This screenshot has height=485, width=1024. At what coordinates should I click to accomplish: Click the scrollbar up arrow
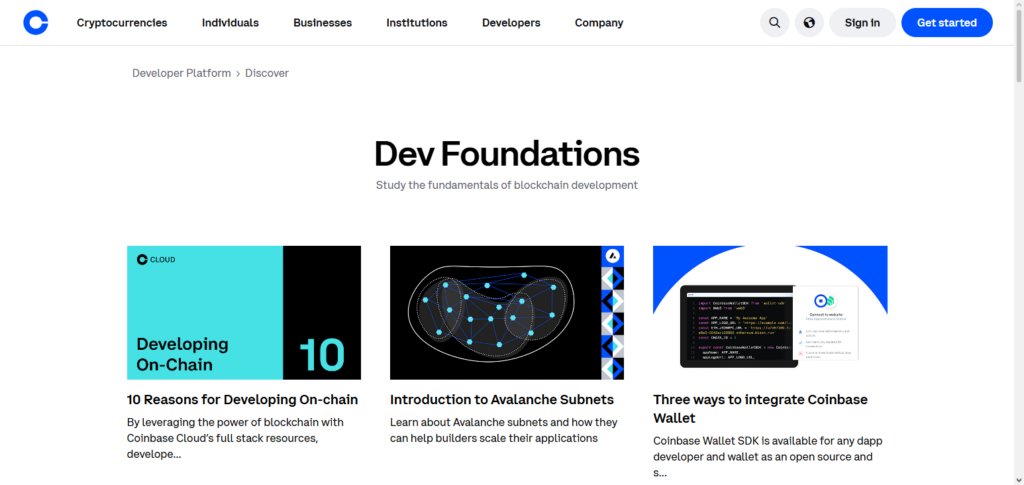pyautogui.click(x=1019, y=5)
